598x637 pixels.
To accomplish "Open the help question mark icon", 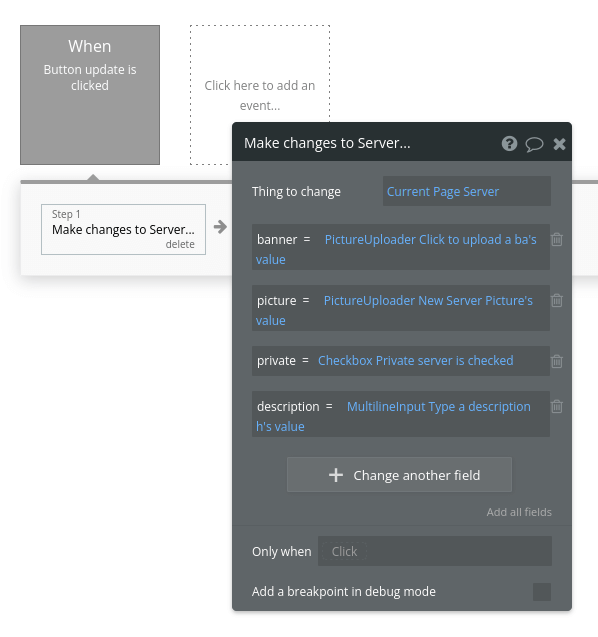I will click(509, 143).
